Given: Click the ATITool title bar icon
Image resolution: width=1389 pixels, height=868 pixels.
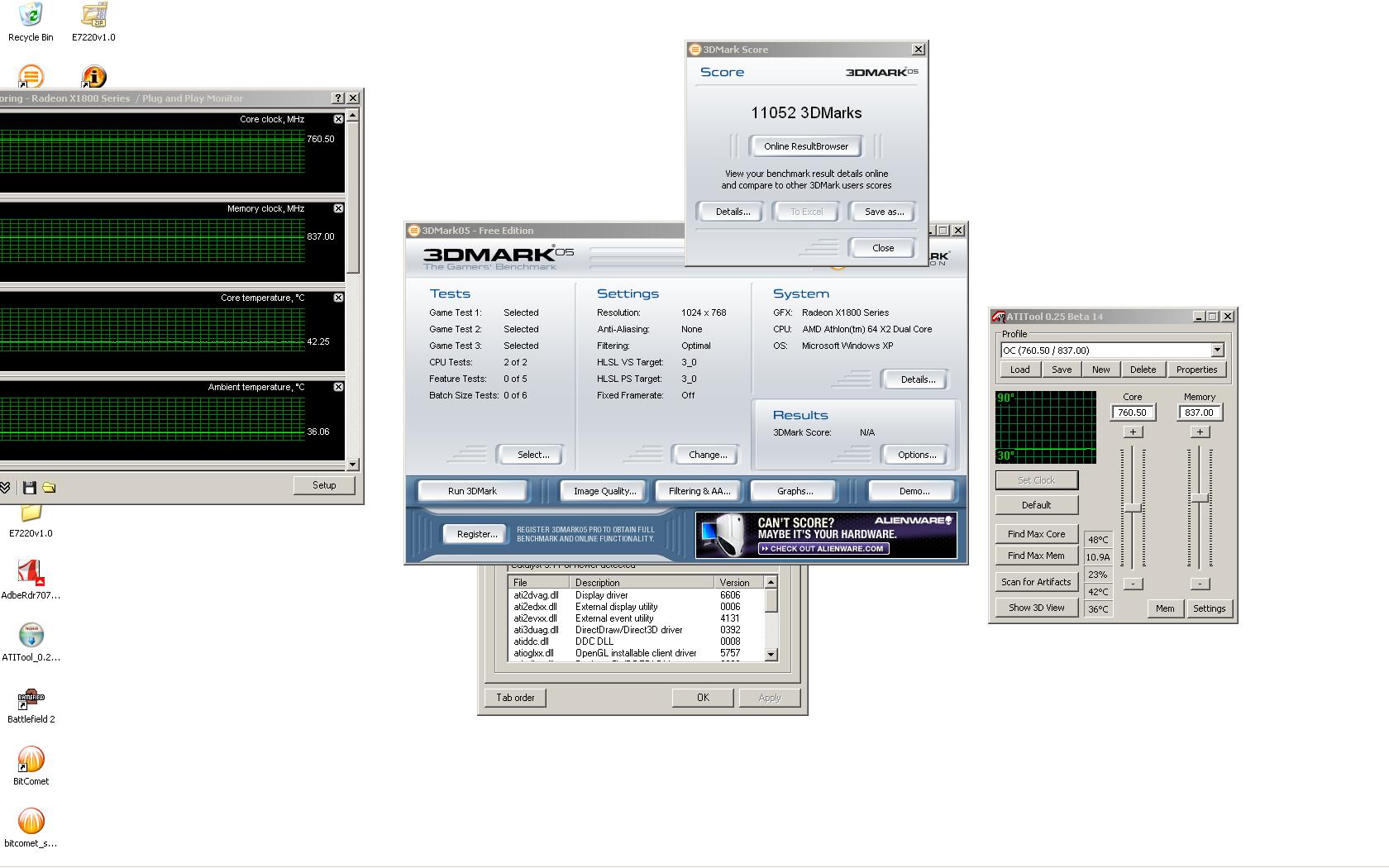Looking at the screenshot, I should (x=999, y=317).
